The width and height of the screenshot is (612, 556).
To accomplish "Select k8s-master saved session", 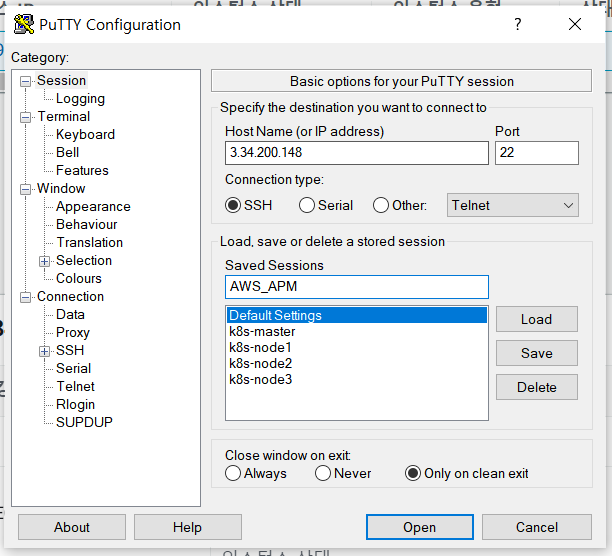I will point(357,331).
